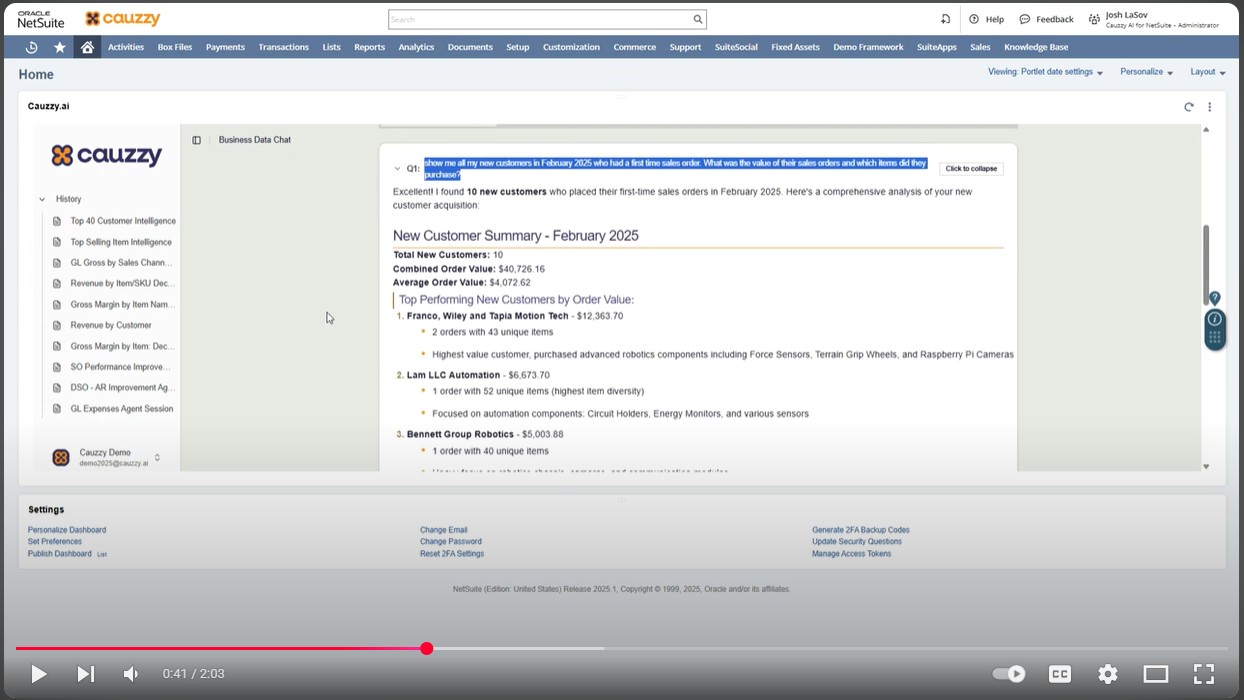The image size is (1244, 700).
Task: Expand the Cauzzy Demo account switcher
Action: [157, 458]
